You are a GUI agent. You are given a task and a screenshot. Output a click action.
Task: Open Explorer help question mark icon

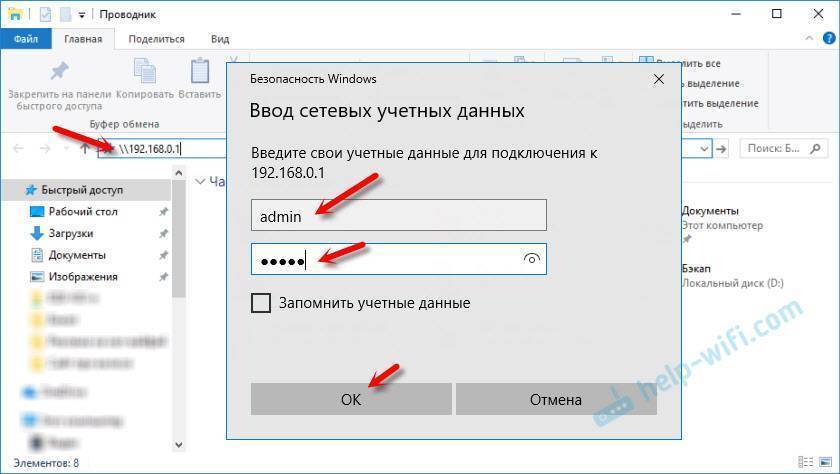pyautogui.click(x=829, y=39)
